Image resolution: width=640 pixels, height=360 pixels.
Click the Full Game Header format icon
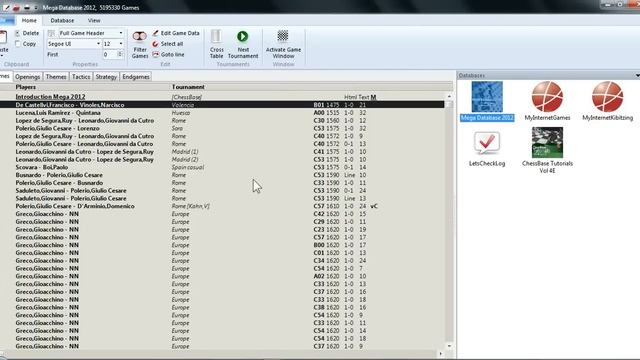pyautogui.click(x=51, y=33)
